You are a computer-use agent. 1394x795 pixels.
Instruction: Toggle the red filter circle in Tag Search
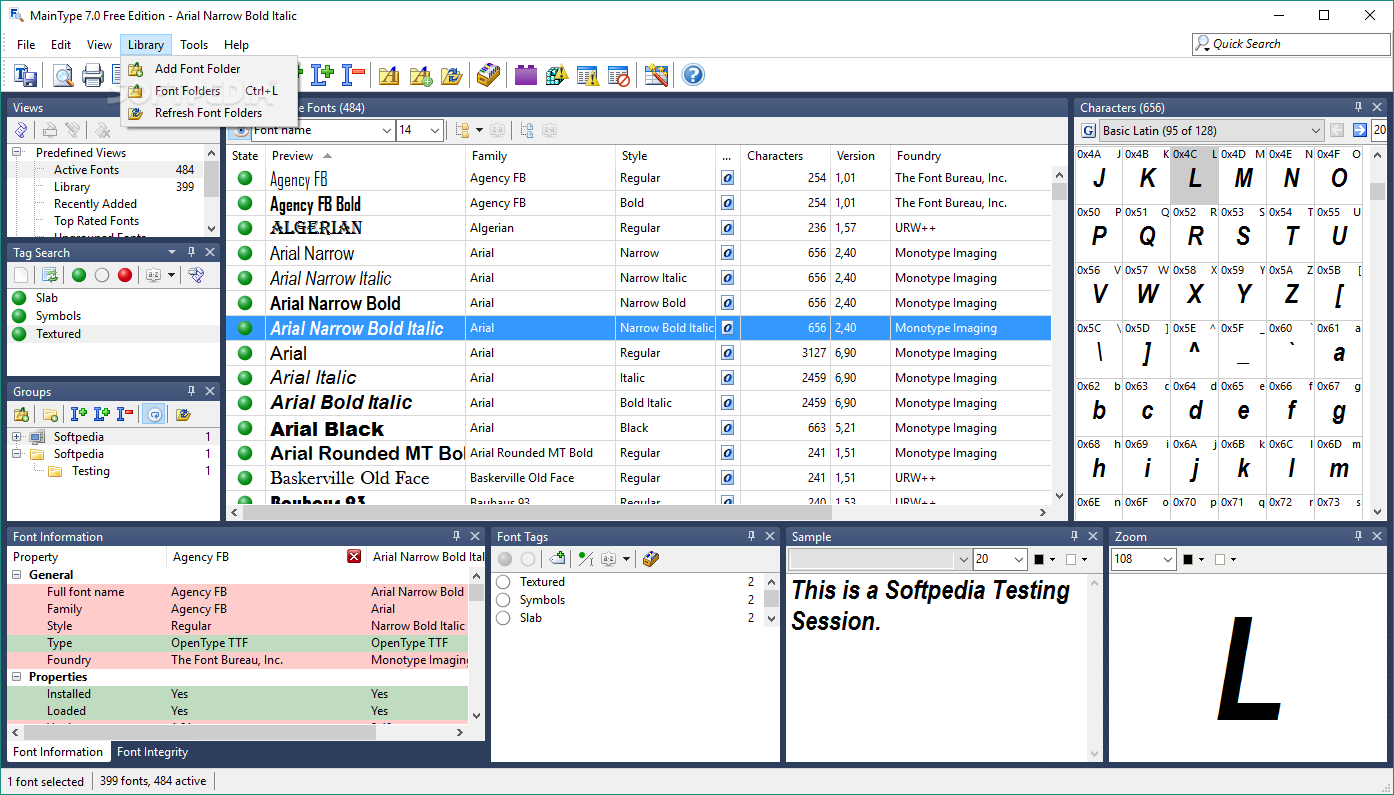[125, 275]
